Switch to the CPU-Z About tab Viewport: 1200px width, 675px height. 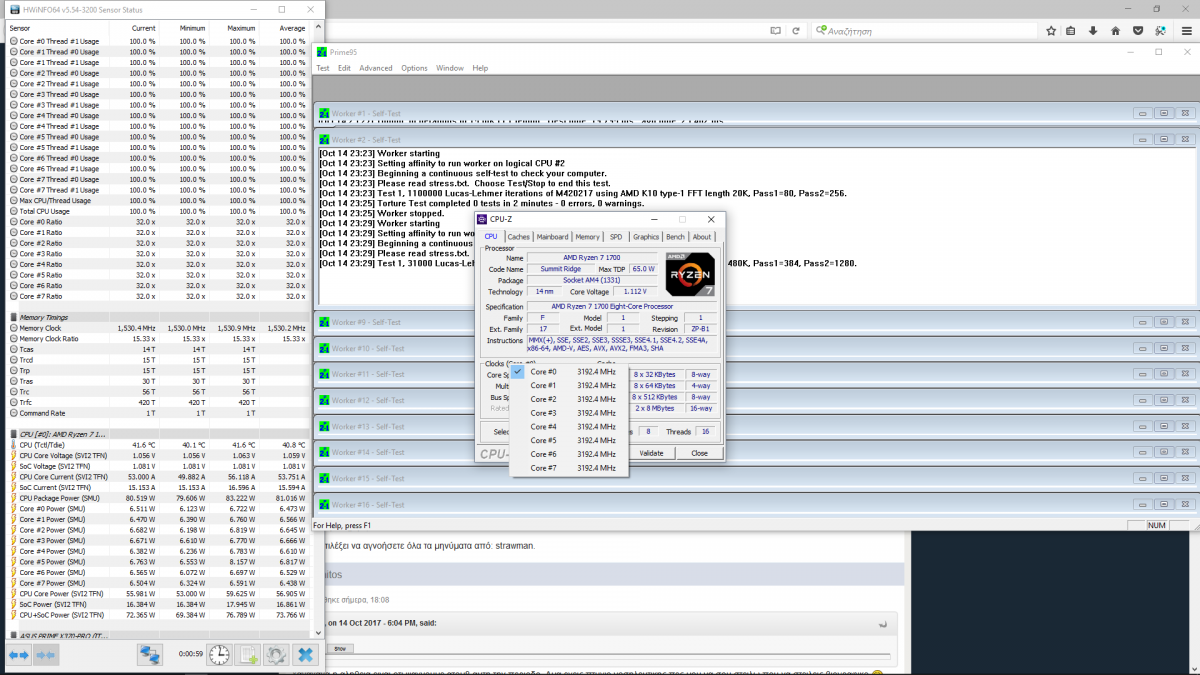pyautogui.click(x=702, y=237)
